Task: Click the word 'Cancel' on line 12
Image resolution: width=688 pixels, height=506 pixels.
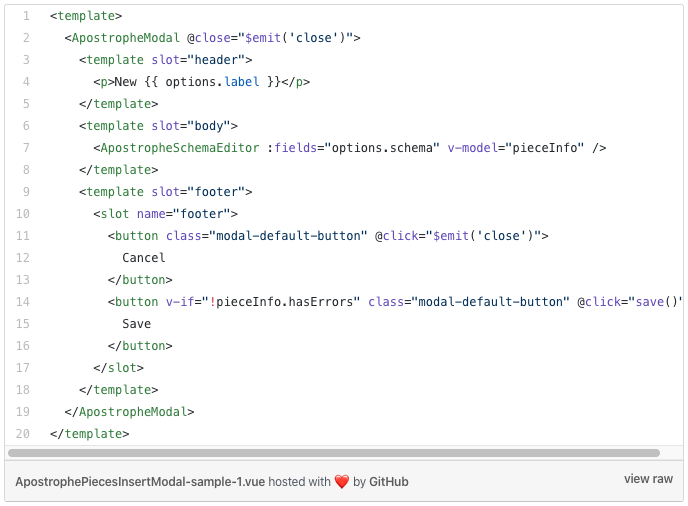Action: [x=144, y=258]
